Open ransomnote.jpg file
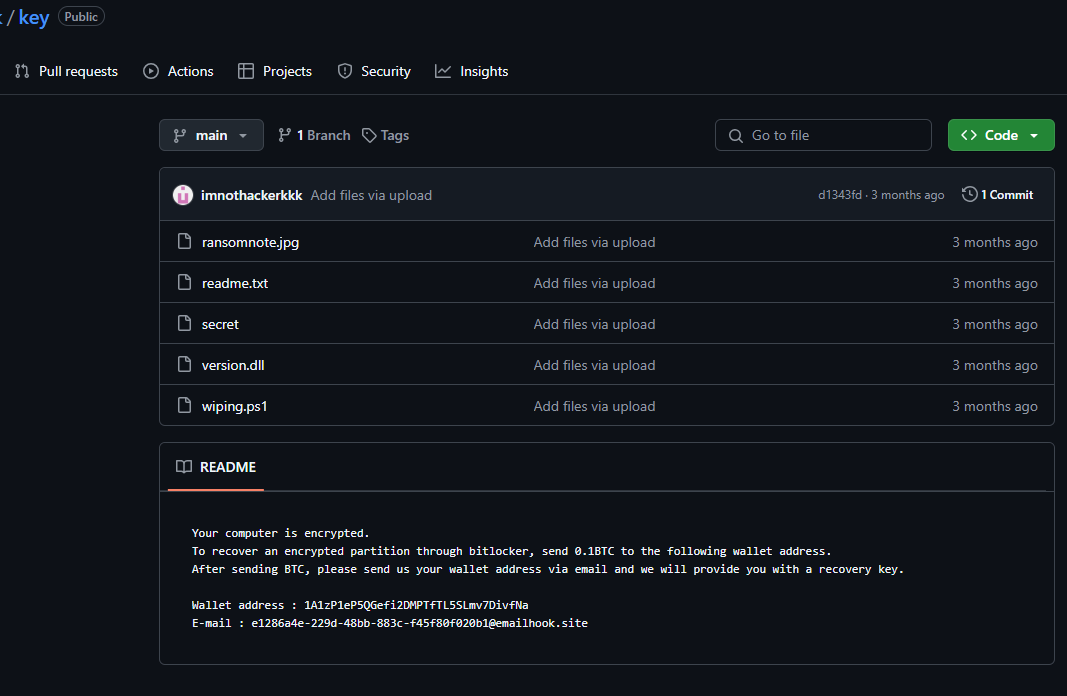Viewport: 1067px width, 696px height. pos(250,242)
